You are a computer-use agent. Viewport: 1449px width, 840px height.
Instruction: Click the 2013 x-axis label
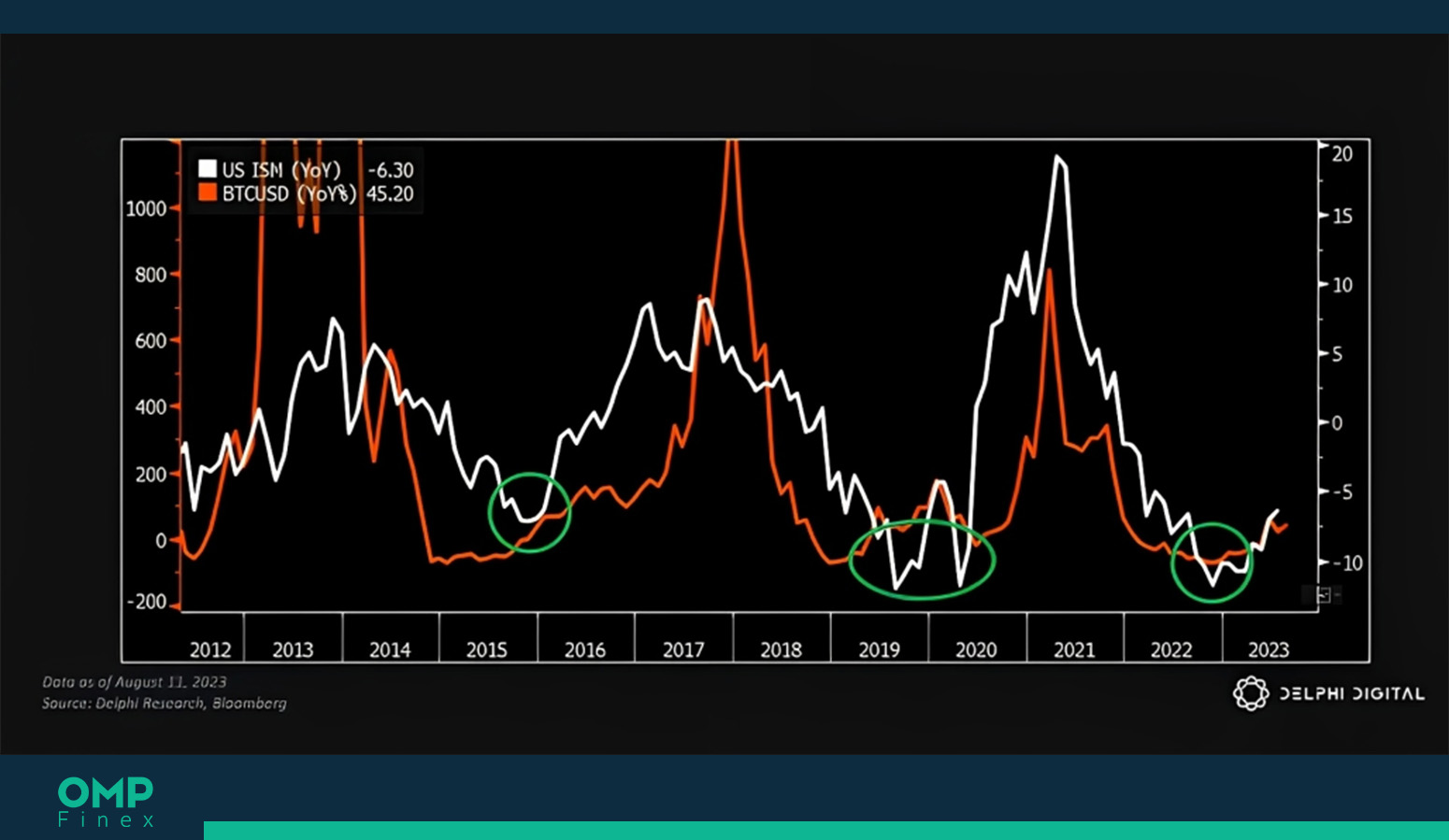click(293, 649)
